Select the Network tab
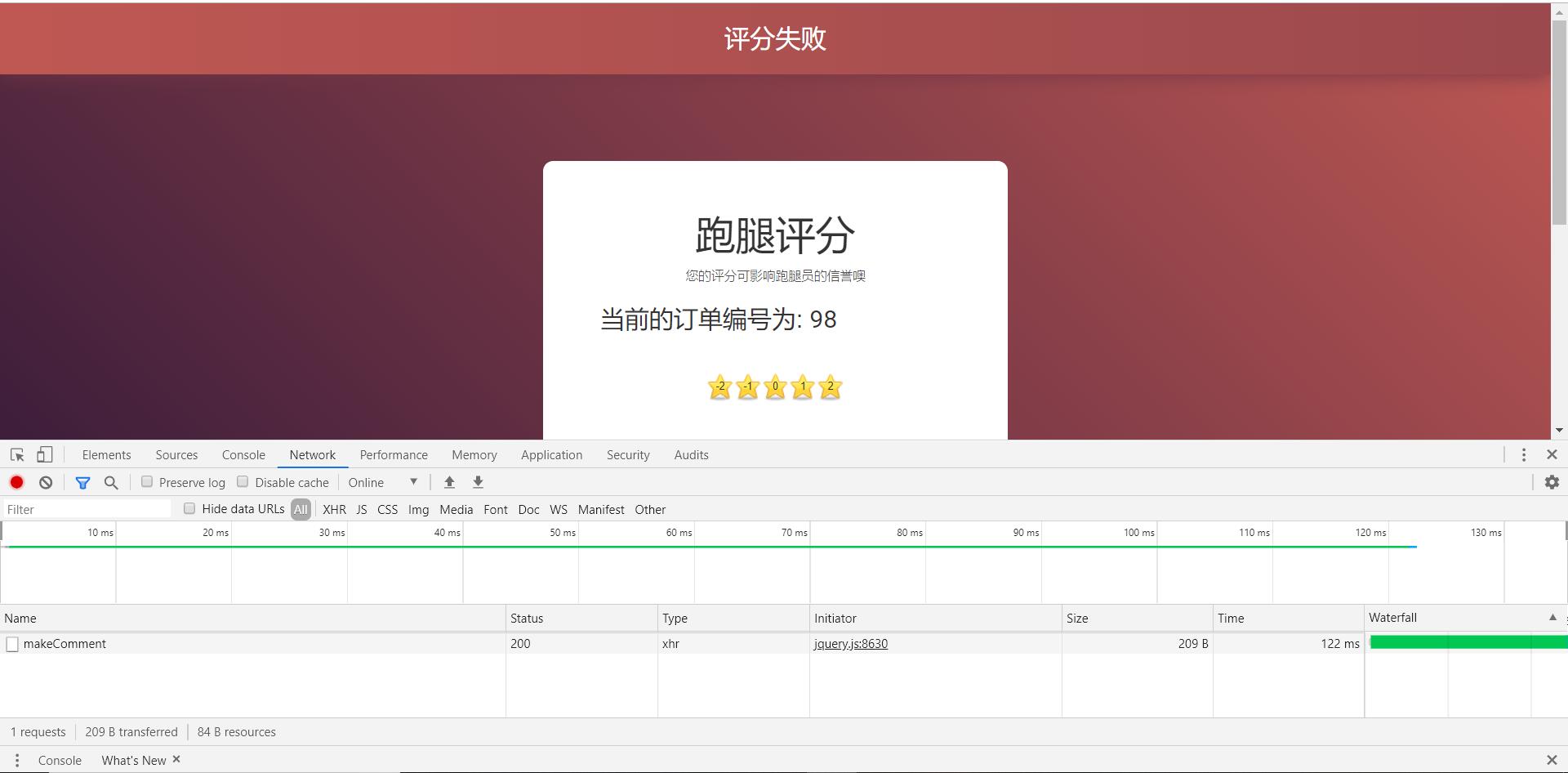 pos(313,455)
